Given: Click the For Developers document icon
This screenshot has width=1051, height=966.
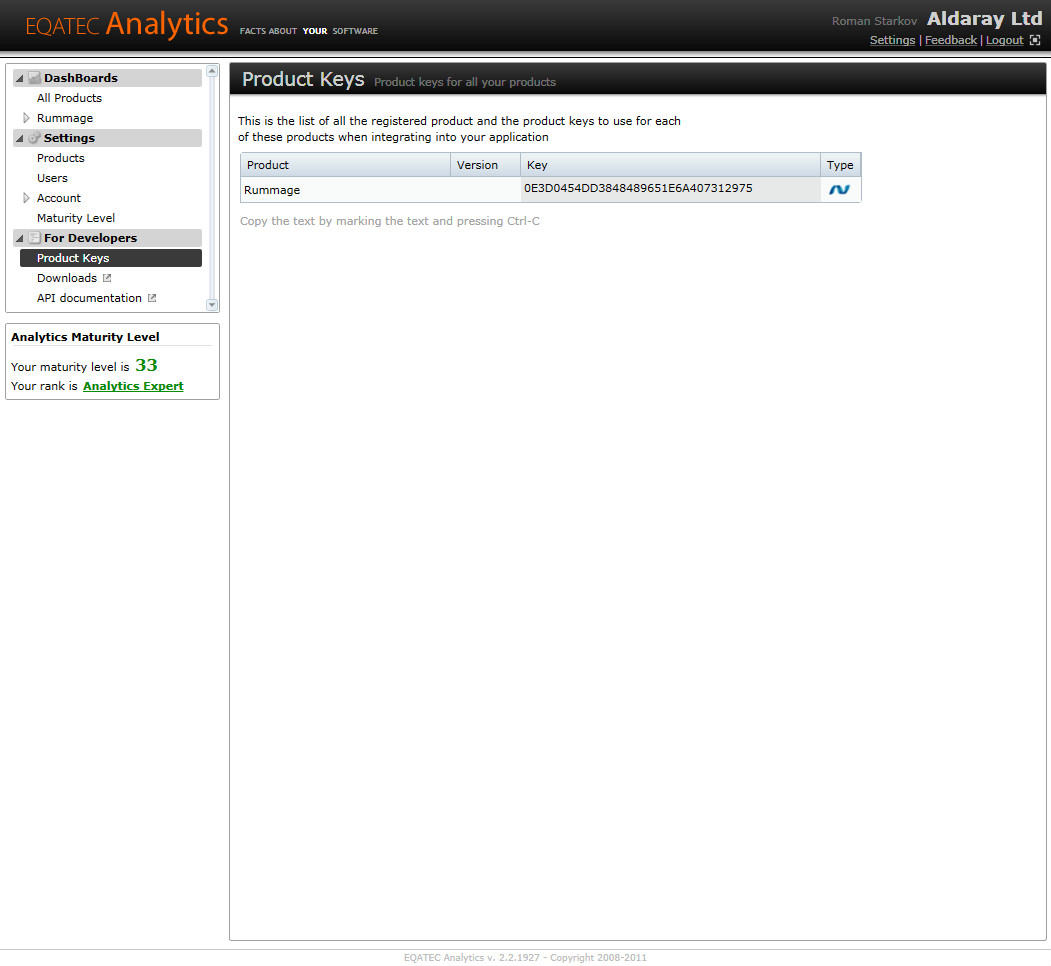Looking at the screenshot, I should 34,238.
